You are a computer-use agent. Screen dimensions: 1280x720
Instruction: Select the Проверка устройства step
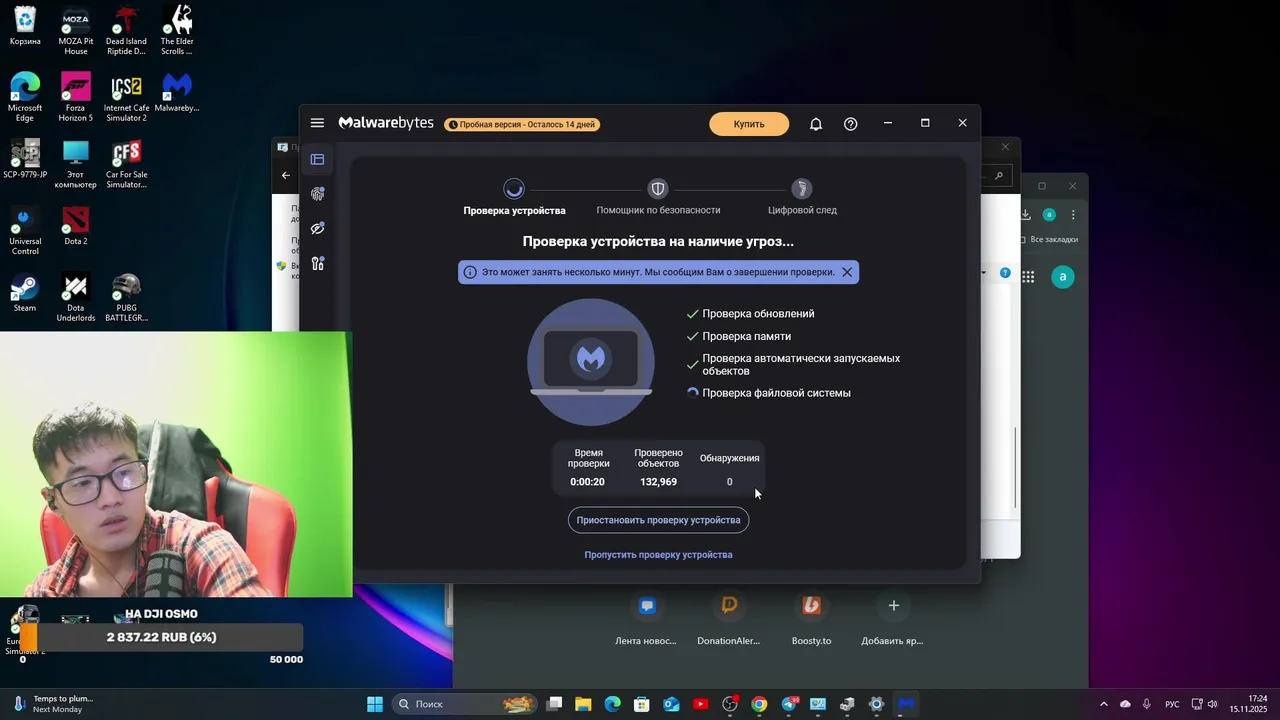pos(514,197)
